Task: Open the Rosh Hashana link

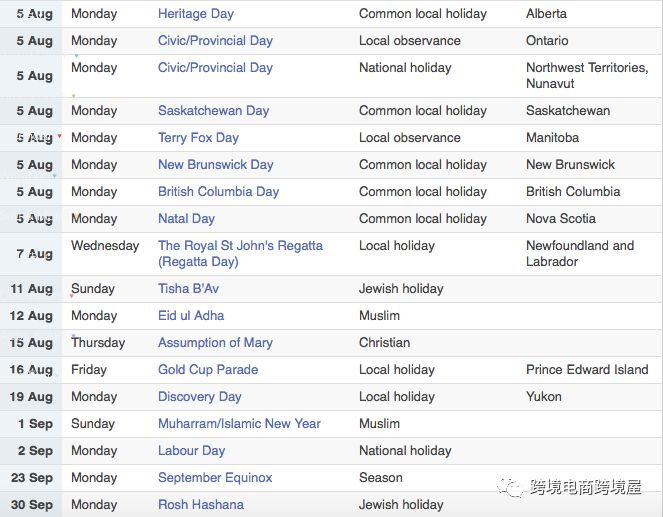Action: pyautogui.click(x=201, y=505)
